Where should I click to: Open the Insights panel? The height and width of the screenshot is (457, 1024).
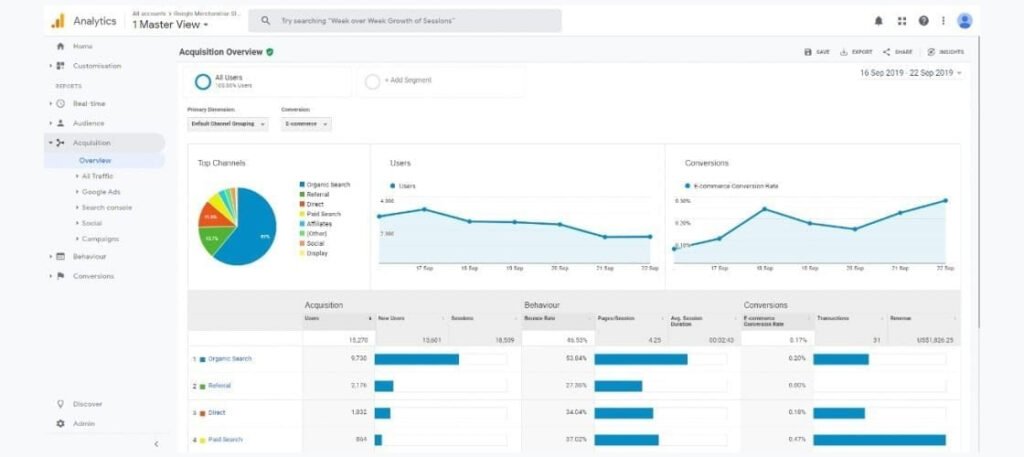(x=945, y=52)
